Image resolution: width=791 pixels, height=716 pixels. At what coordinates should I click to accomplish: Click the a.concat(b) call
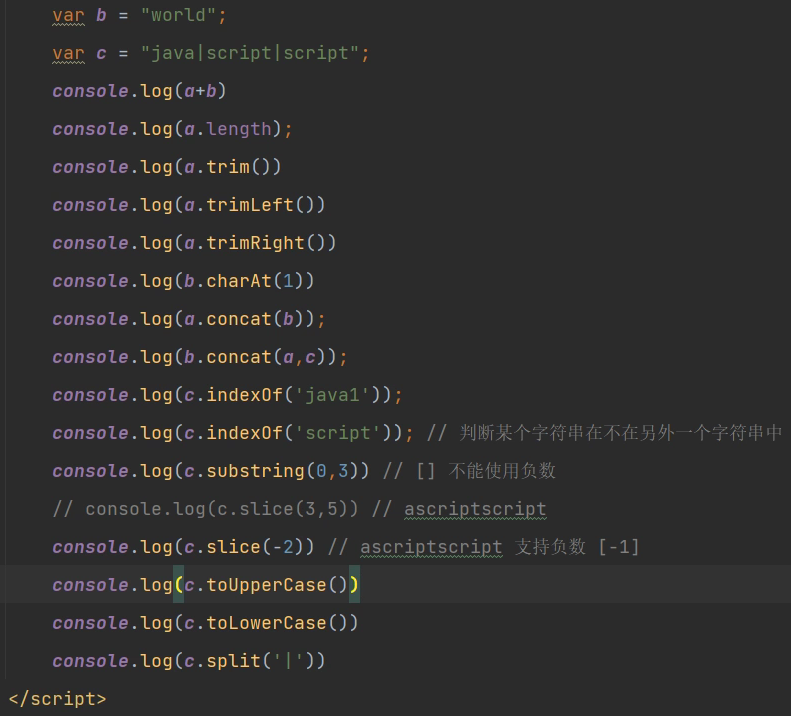point(244,319)
